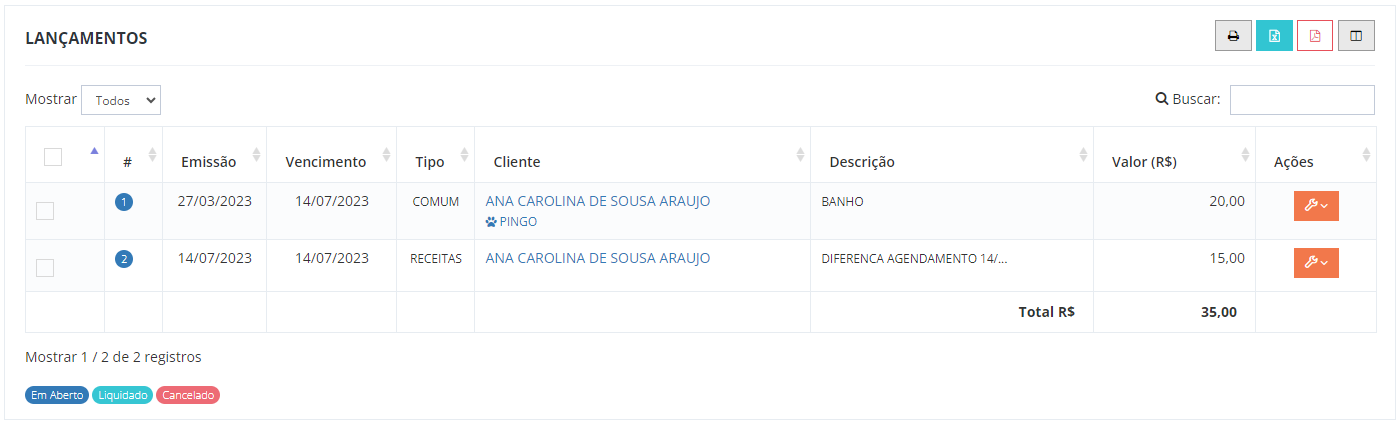Click the paw icon beside PINGO
Screen dimensions: 1400x424
tap(491, 222)
